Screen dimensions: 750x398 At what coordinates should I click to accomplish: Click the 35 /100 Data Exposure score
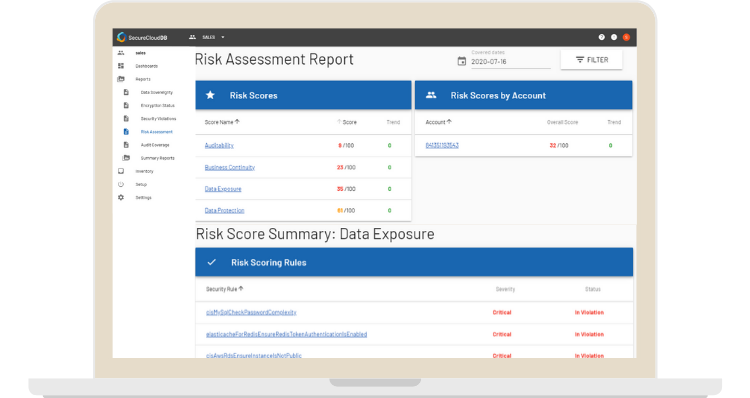pyautogui.click(x=346, y=189)
